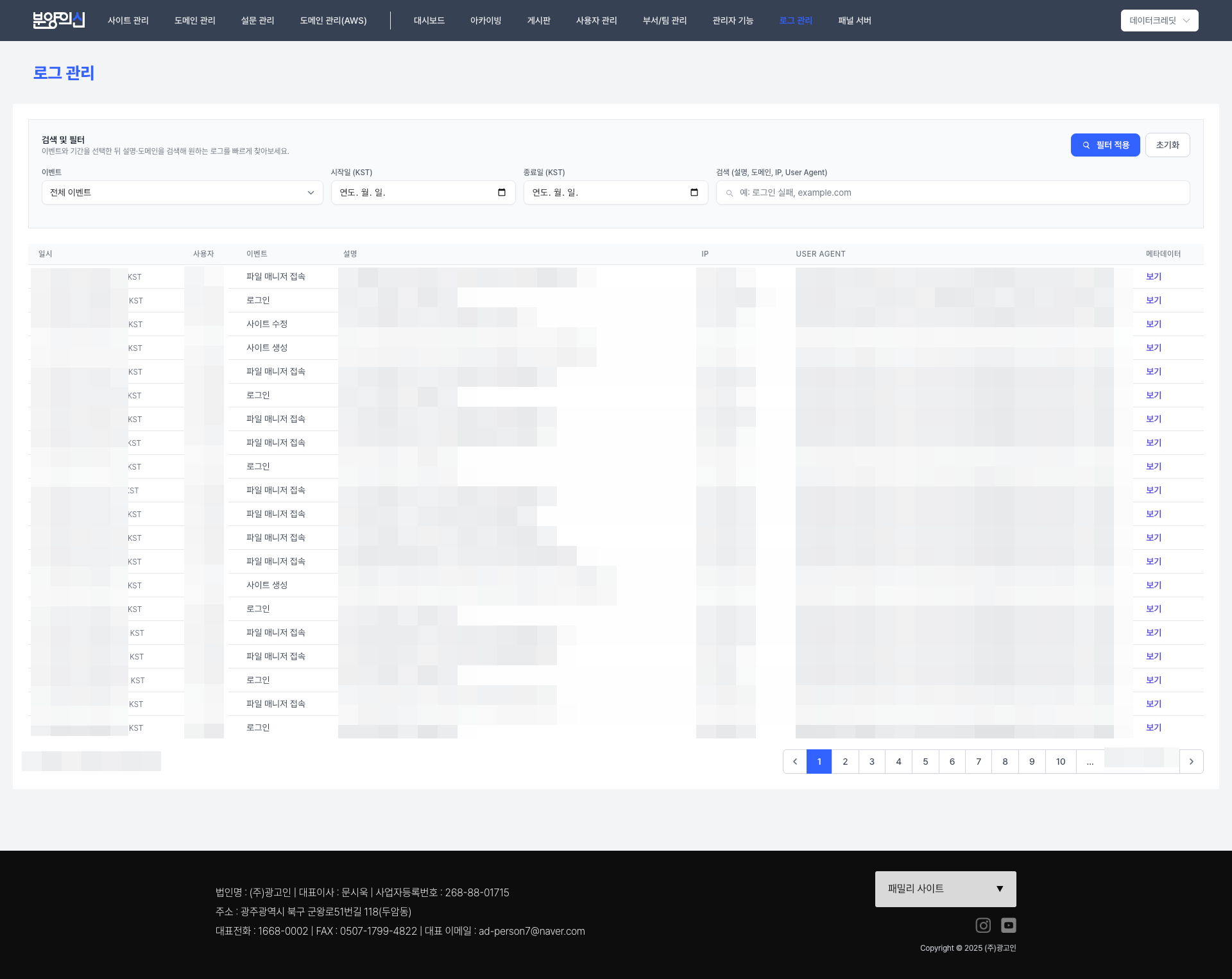
Task: Open the 데이터크레딧 dropdown at top right
Action: coord(1159,21)
